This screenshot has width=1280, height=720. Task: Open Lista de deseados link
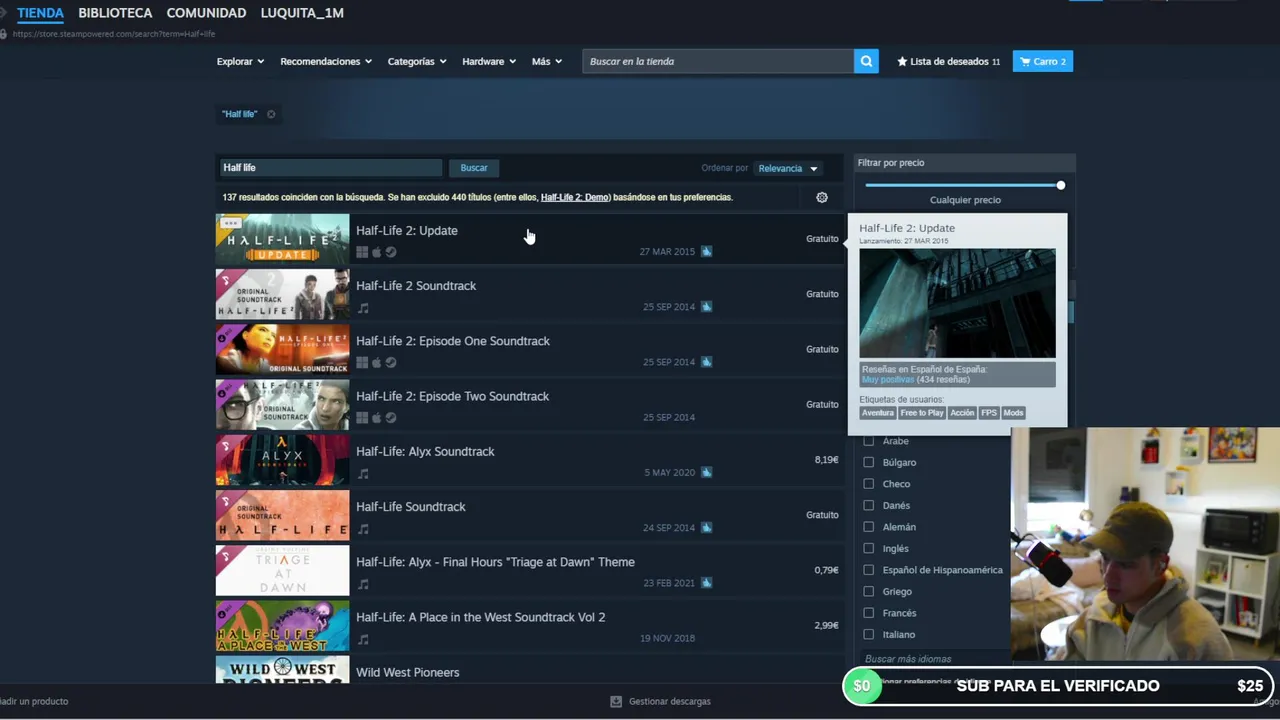pos(948,61)
